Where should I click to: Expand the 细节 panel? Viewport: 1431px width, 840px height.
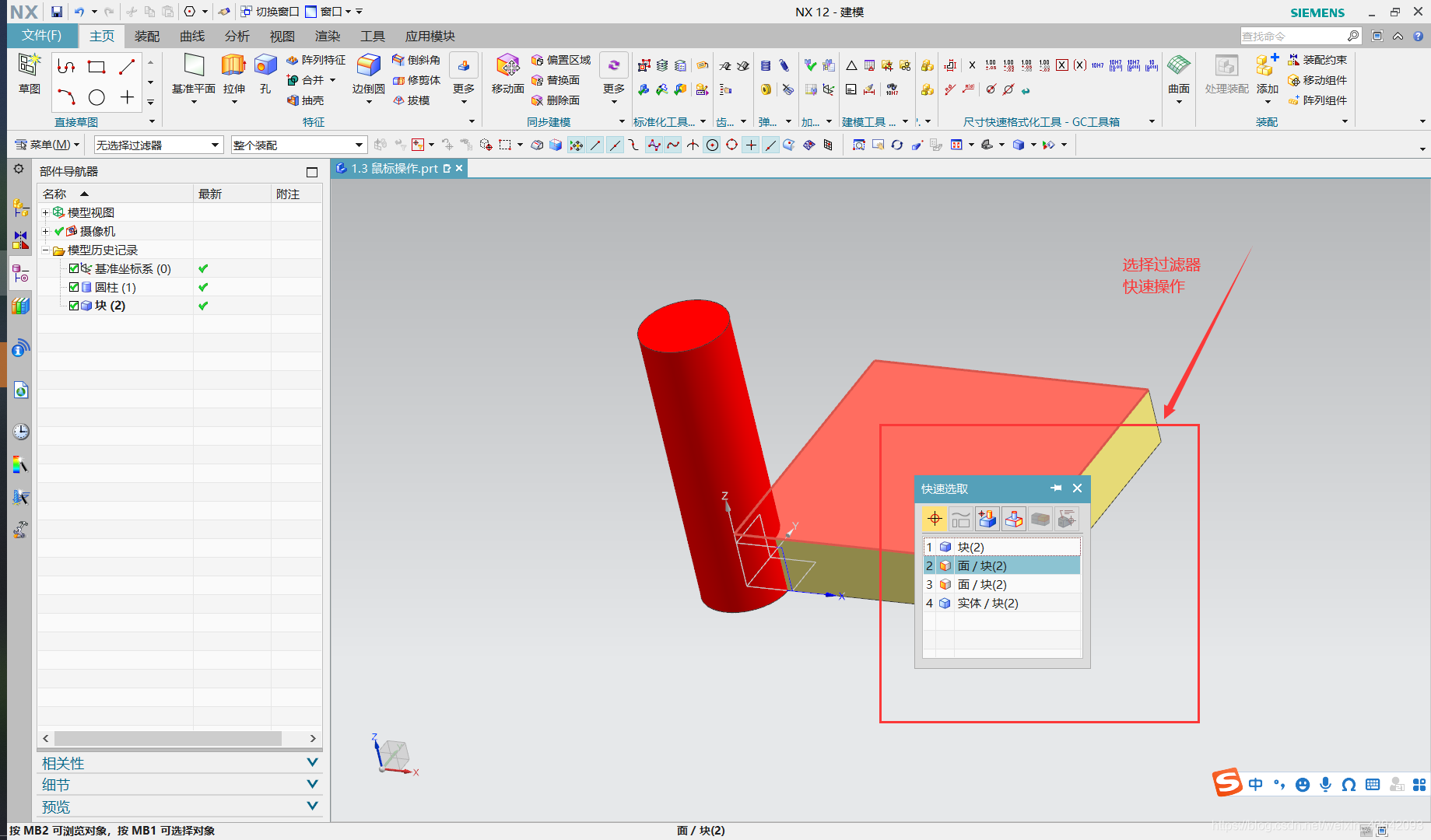(x=180, y=785)
